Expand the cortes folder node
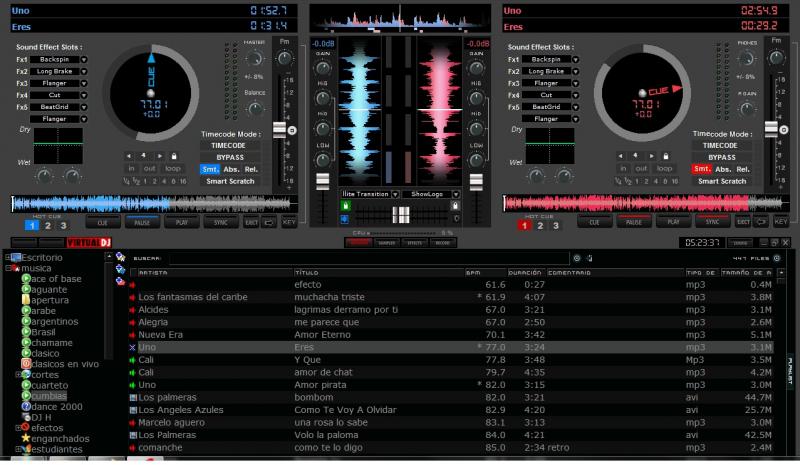Viewport: 800px width, 465px height. tap(18, 375)
